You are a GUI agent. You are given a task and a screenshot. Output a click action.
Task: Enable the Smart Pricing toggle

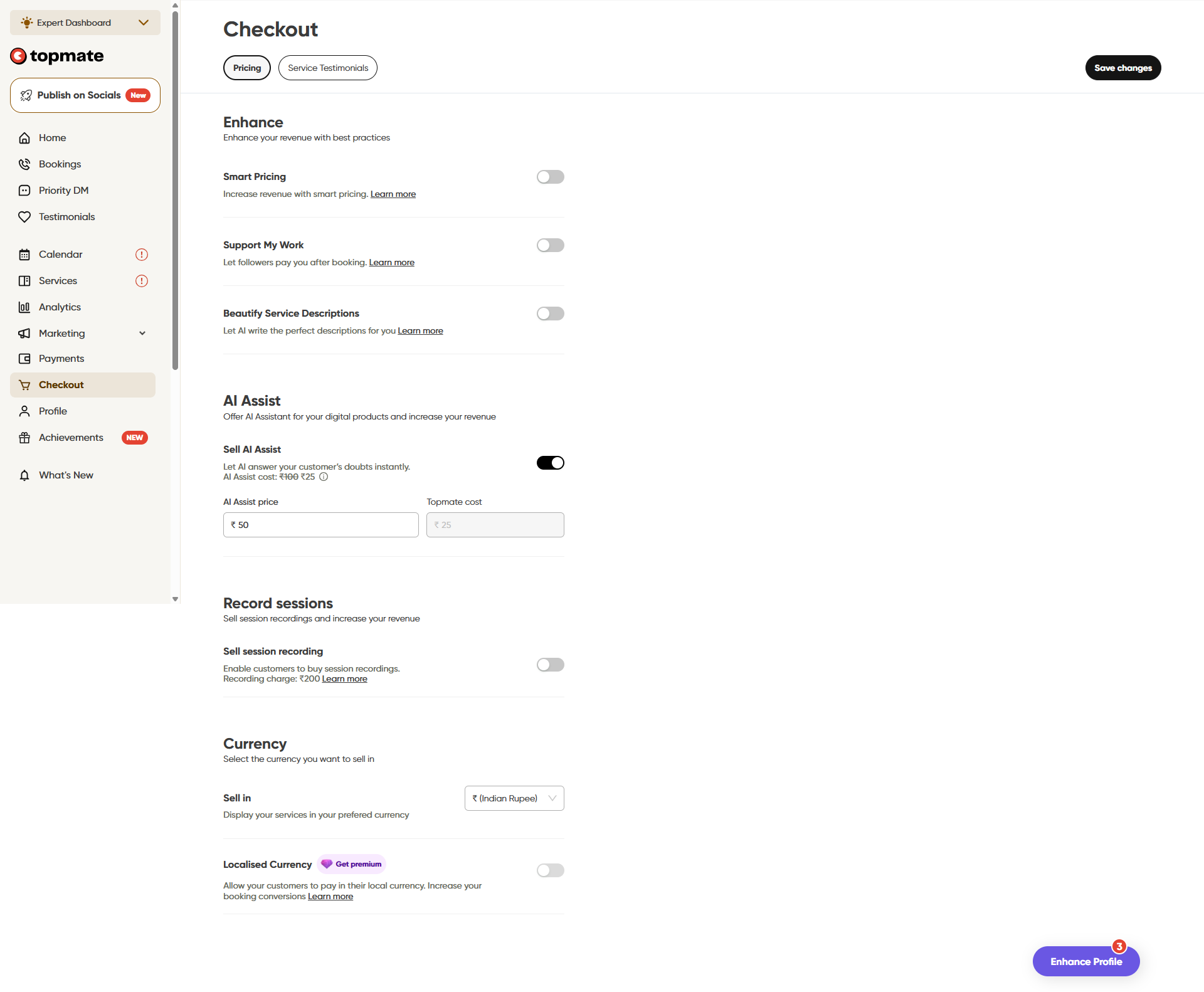click(x=550, y=177)
